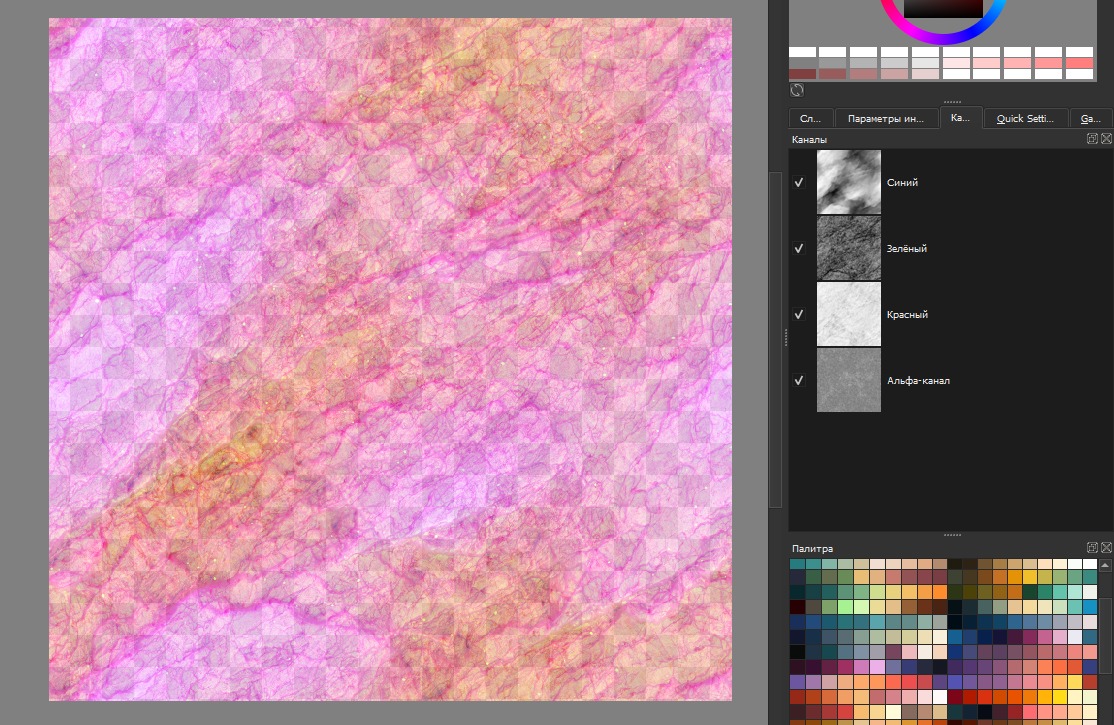Open the Quick Setti... tab
The image size is (1114, 725).
coord(1025,119)
